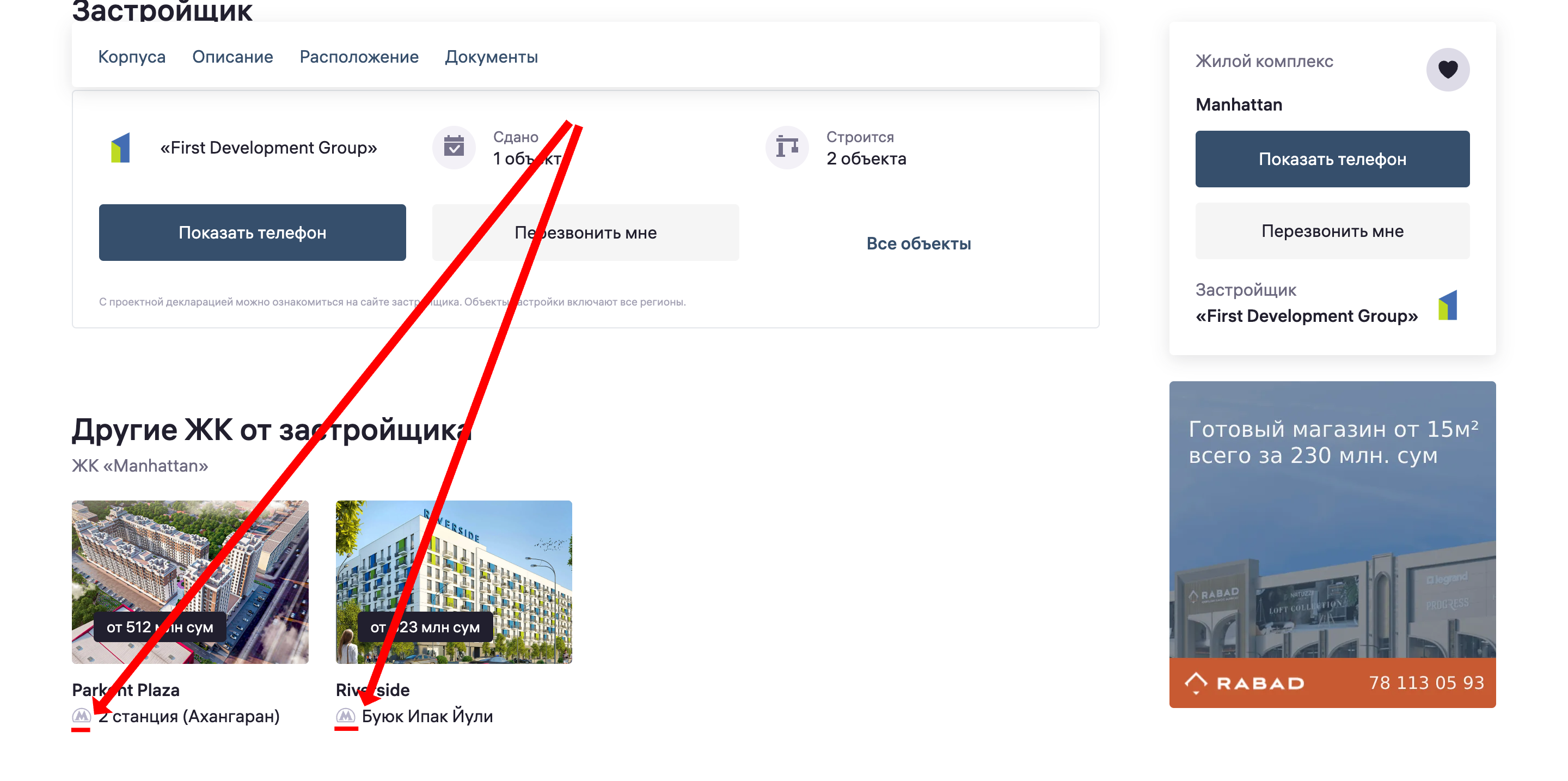The image size is (1568, 781).
Task: Click the ЖК «Manhattan» subtitle
Action: 140,466
